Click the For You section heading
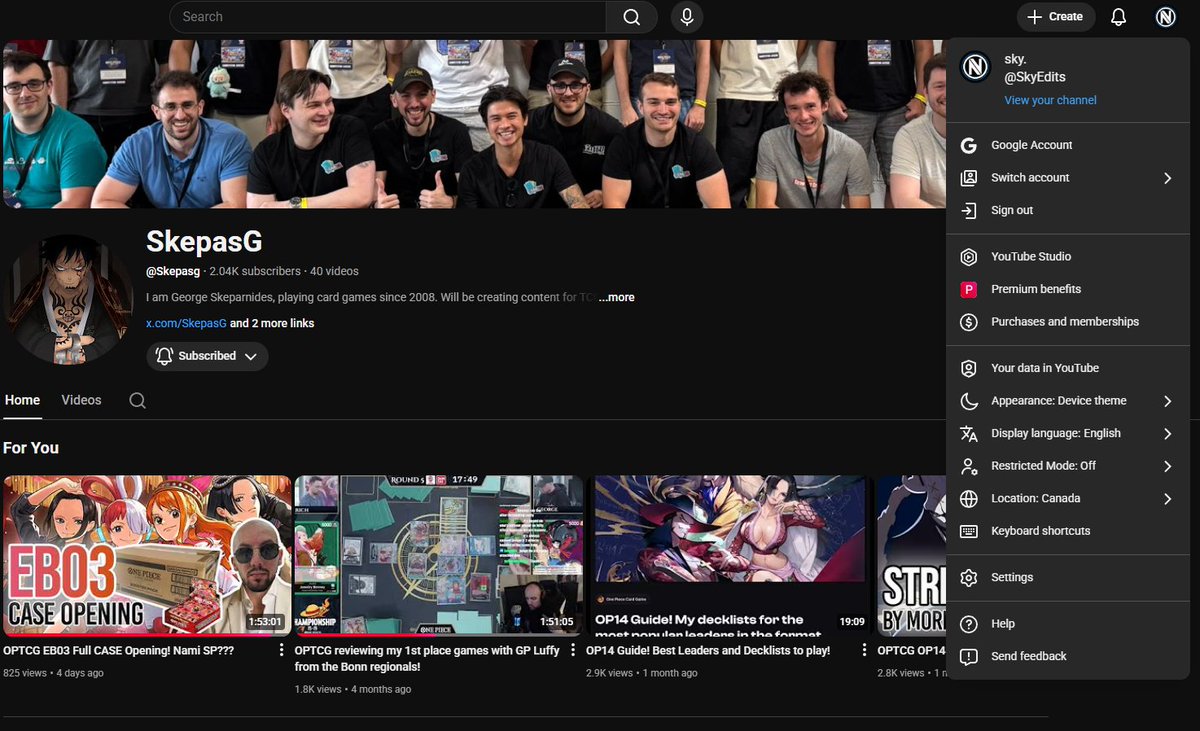This screenshot has height=731, width=1200. (x=31, y=448)
